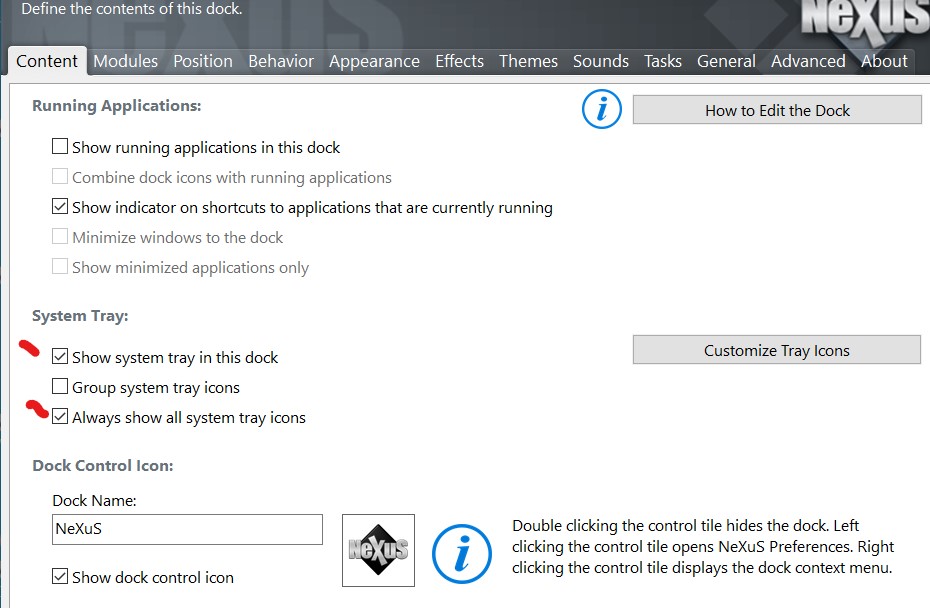
Task: Select the Appearance tab
Action: 374,61
